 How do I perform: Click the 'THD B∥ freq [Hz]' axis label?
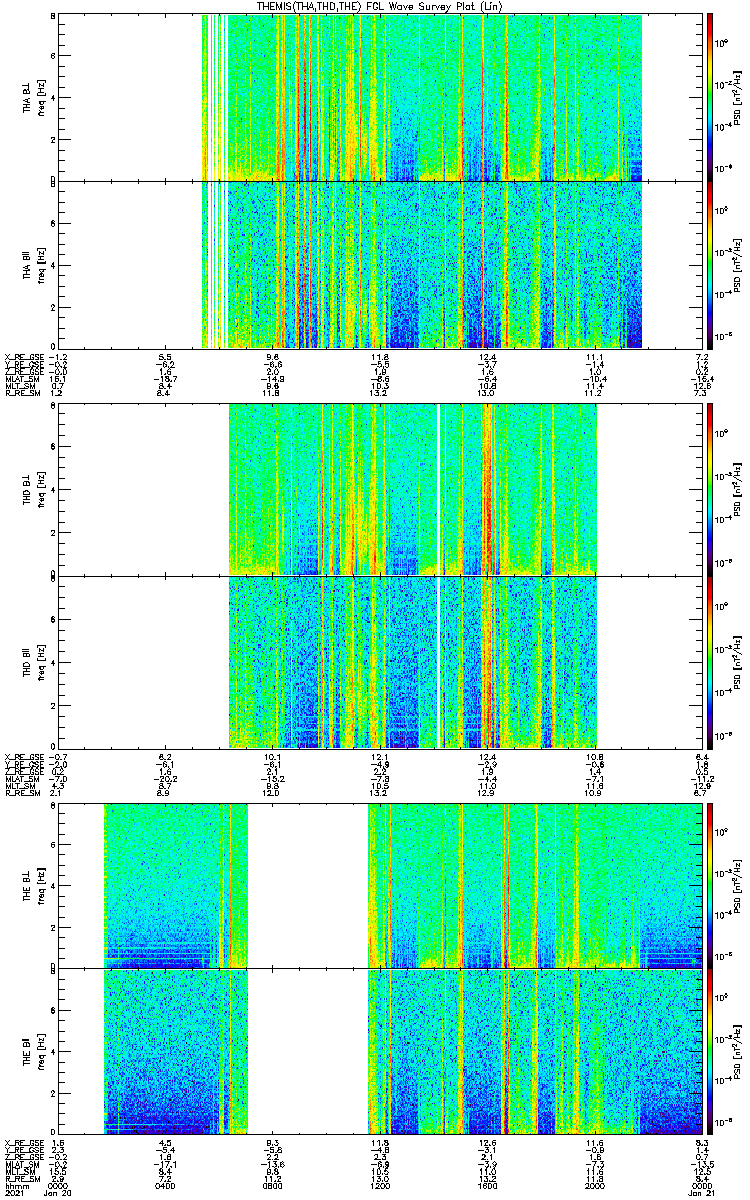[33, 661]
